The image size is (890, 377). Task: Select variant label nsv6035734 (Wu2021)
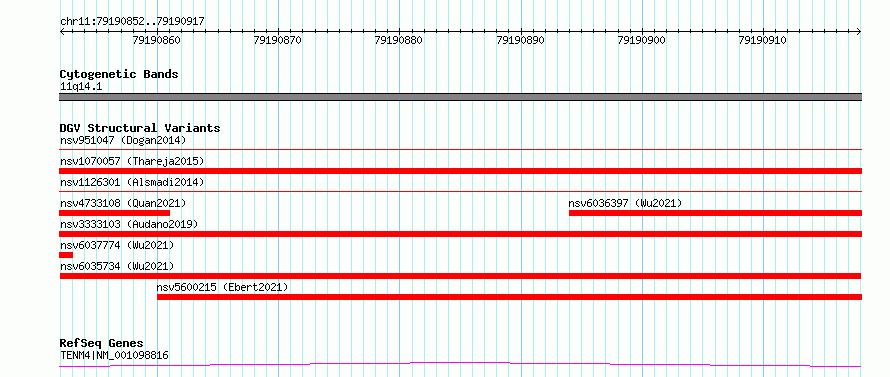coord(117,266)
